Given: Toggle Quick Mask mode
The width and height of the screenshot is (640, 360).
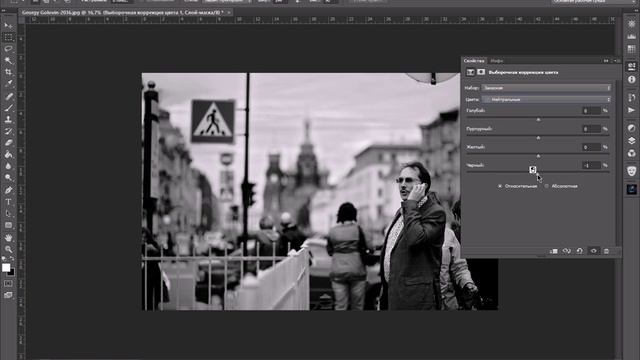Looking at the screenshot, I should (x=8, y=283).
